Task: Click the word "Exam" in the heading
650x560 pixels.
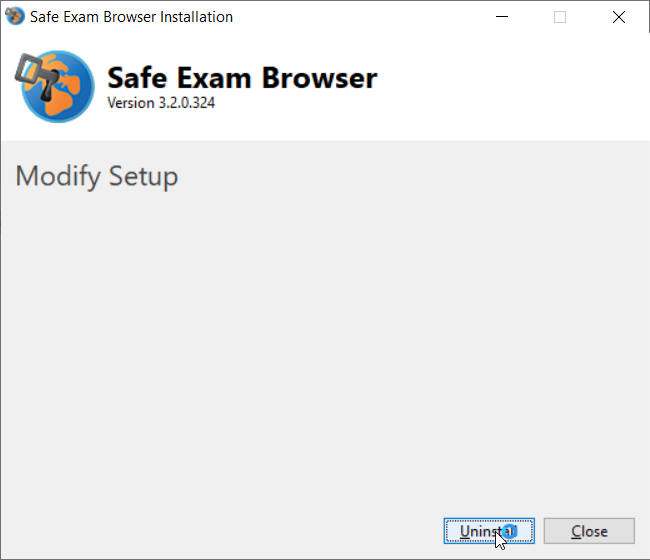Action: (214, 78)
